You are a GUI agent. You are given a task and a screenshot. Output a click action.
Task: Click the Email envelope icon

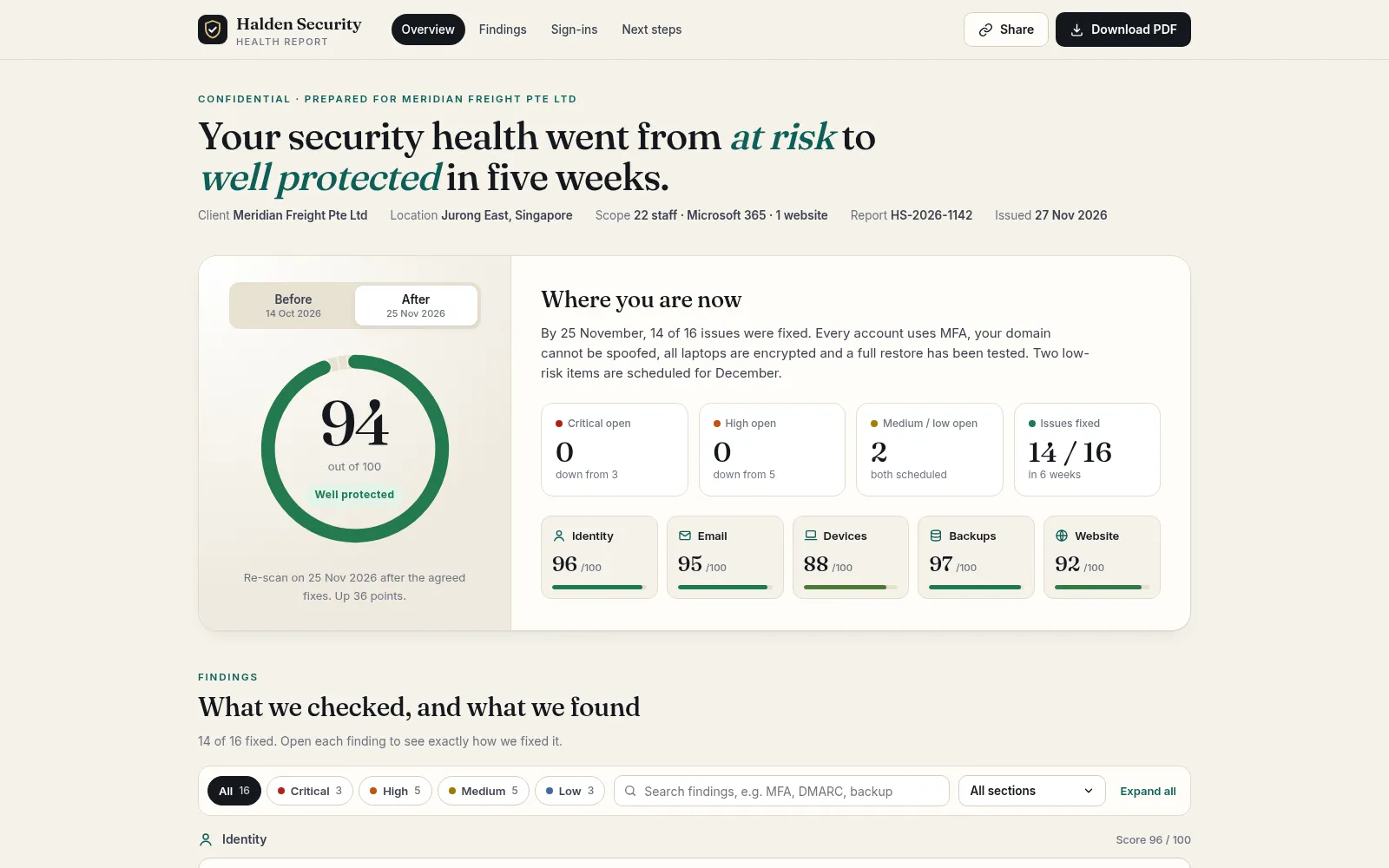[x=685, y=536]
